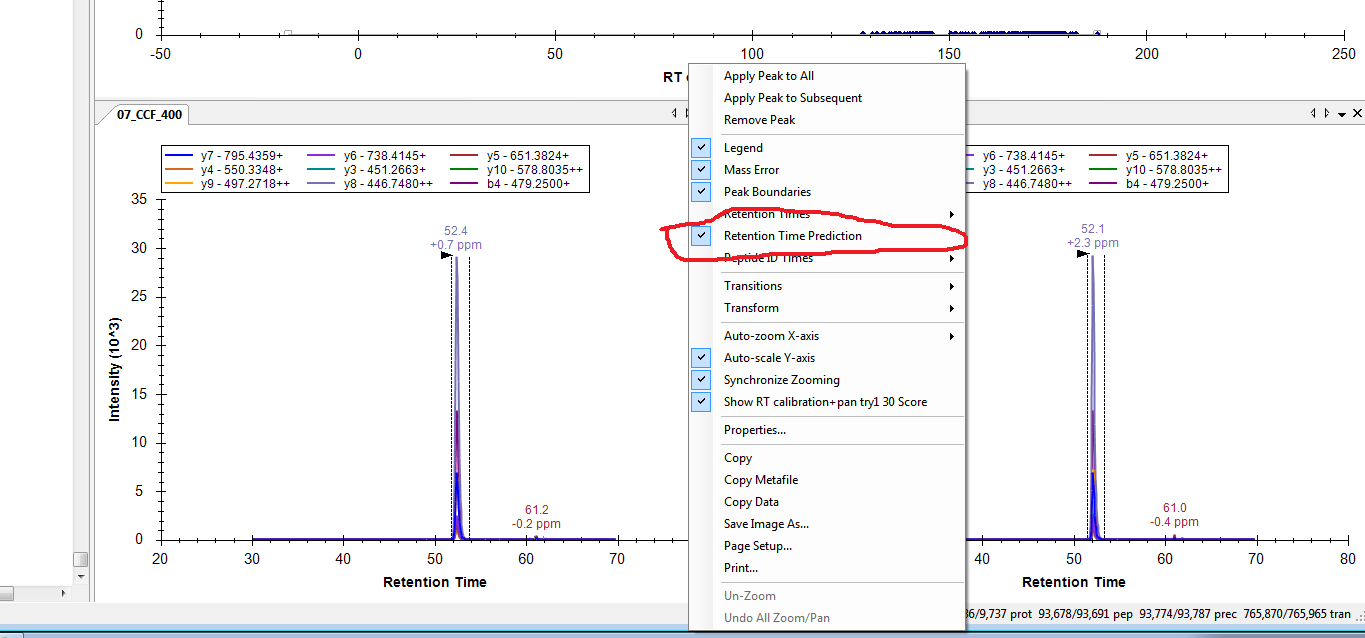Close the right chromatogram pane
This screenshot has width=1365, height=638.
pyautogui.click(x=1357, y=114)
